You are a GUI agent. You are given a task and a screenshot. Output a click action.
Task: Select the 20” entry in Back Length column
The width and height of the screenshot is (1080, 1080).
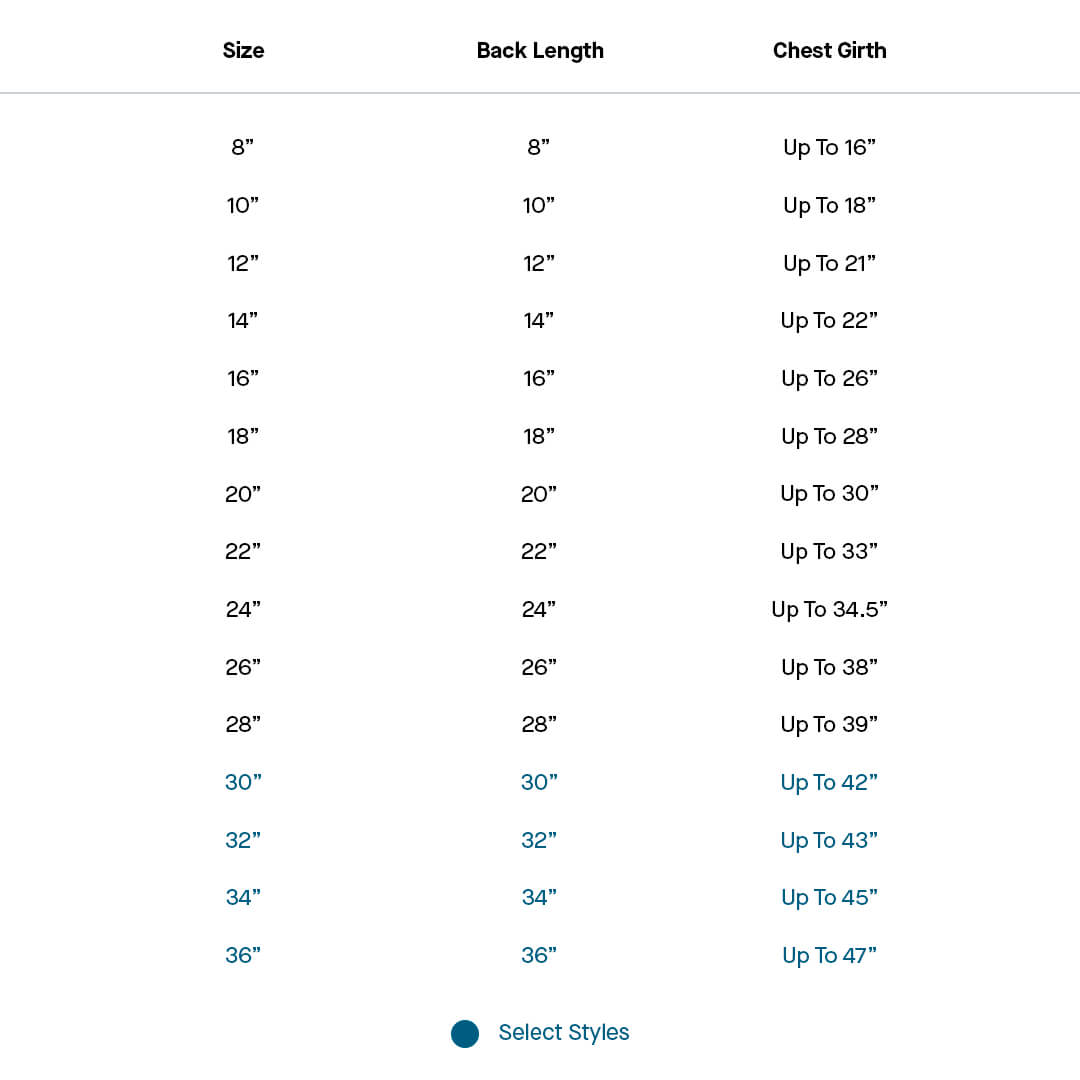539,494
